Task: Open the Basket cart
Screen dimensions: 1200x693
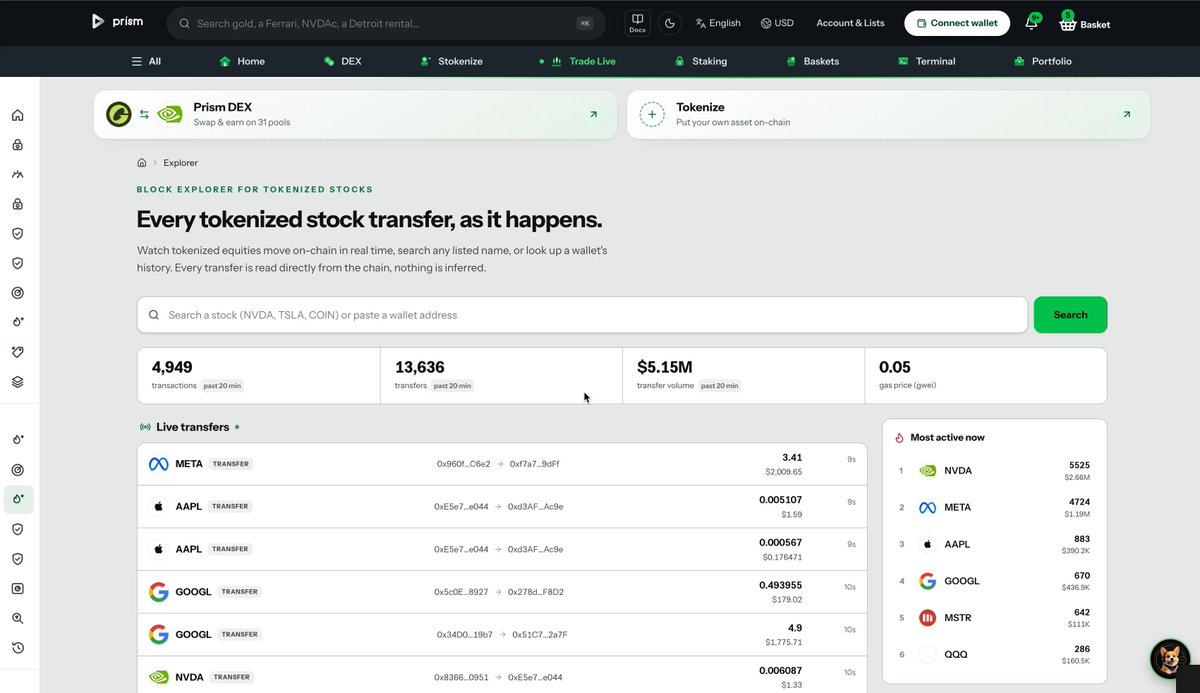Action: (x=1085, y=23)
